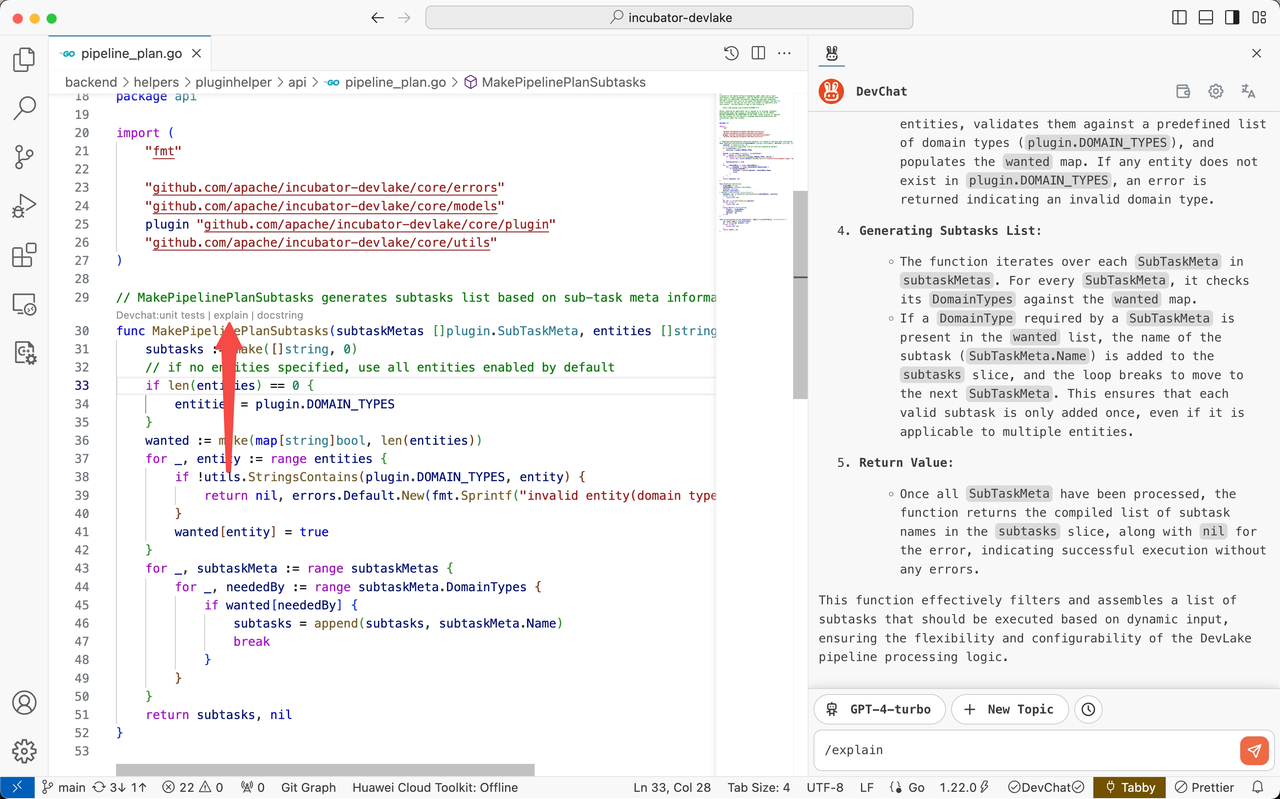Click the docstring code lens
Screen dimensions: 1280x799
pos(279,315)
